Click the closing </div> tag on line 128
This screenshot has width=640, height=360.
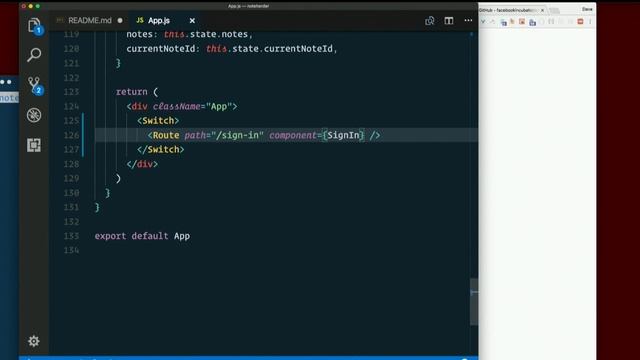pos(142,164)
